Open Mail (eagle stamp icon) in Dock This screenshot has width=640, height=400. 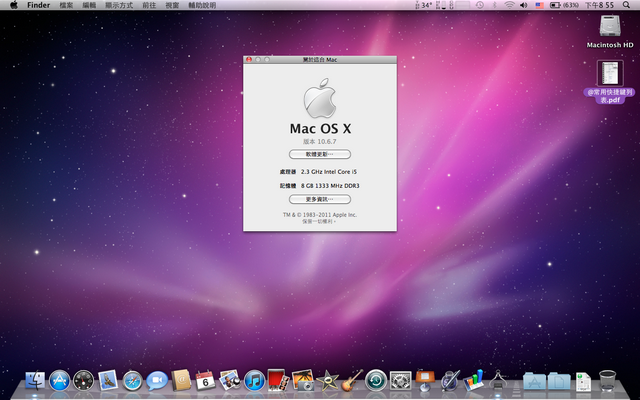click(x=108, y=380)
